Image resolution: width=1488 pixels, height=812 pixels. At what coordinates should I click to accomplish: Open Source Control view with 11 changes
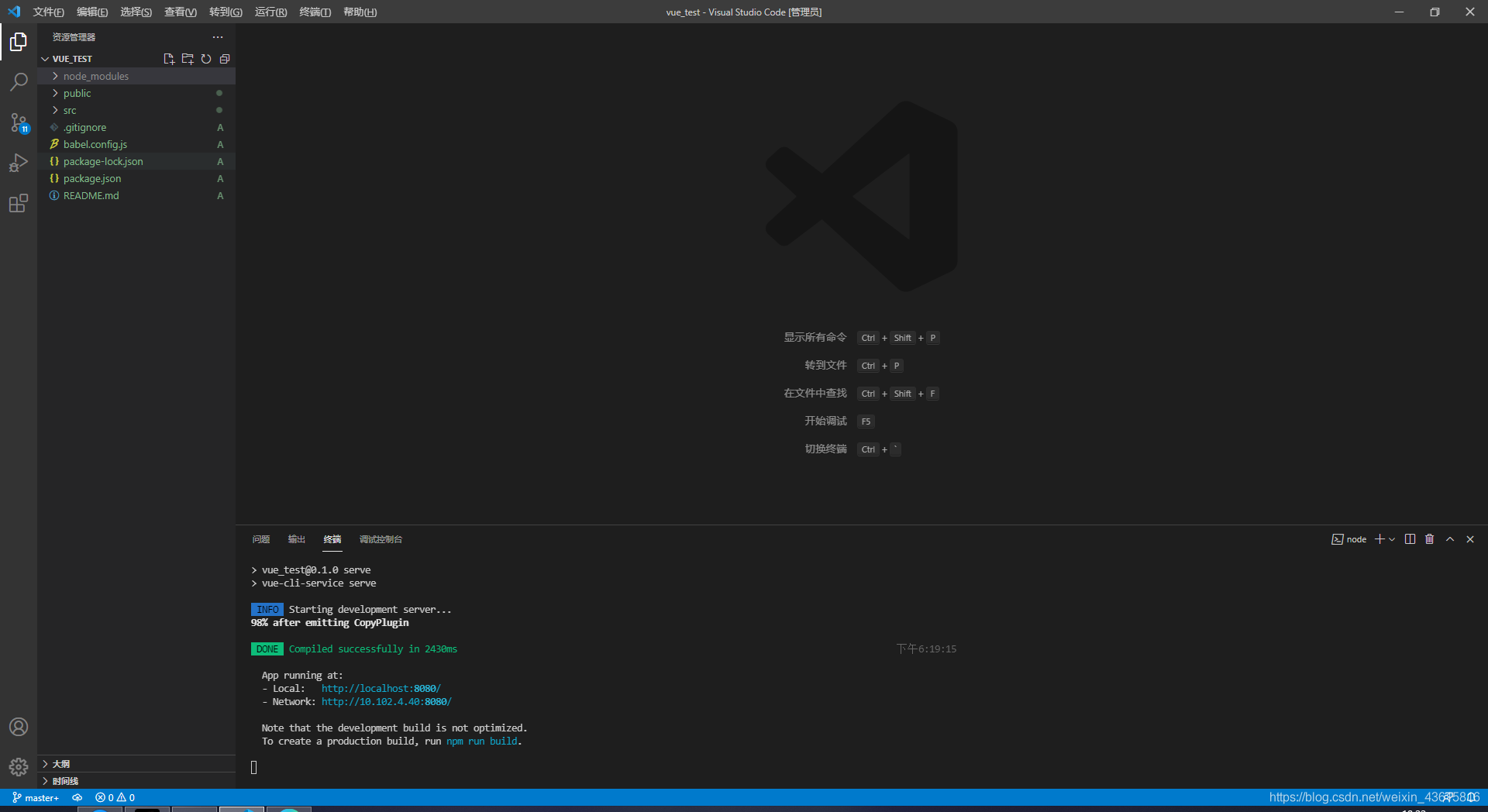click(x=19, y=122)
